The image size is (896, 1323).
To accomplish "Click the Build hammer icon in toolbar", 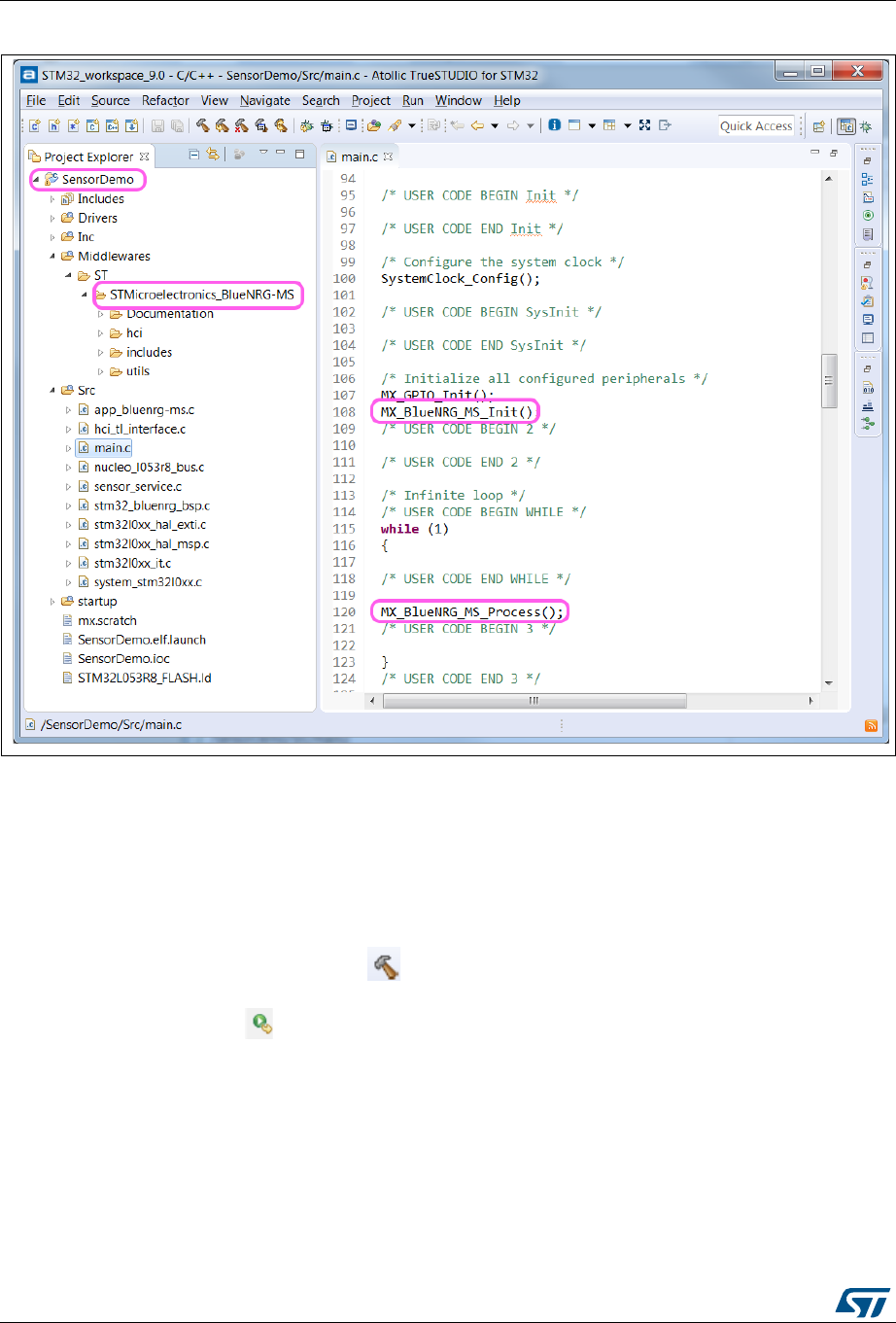I will click(203, 125).
